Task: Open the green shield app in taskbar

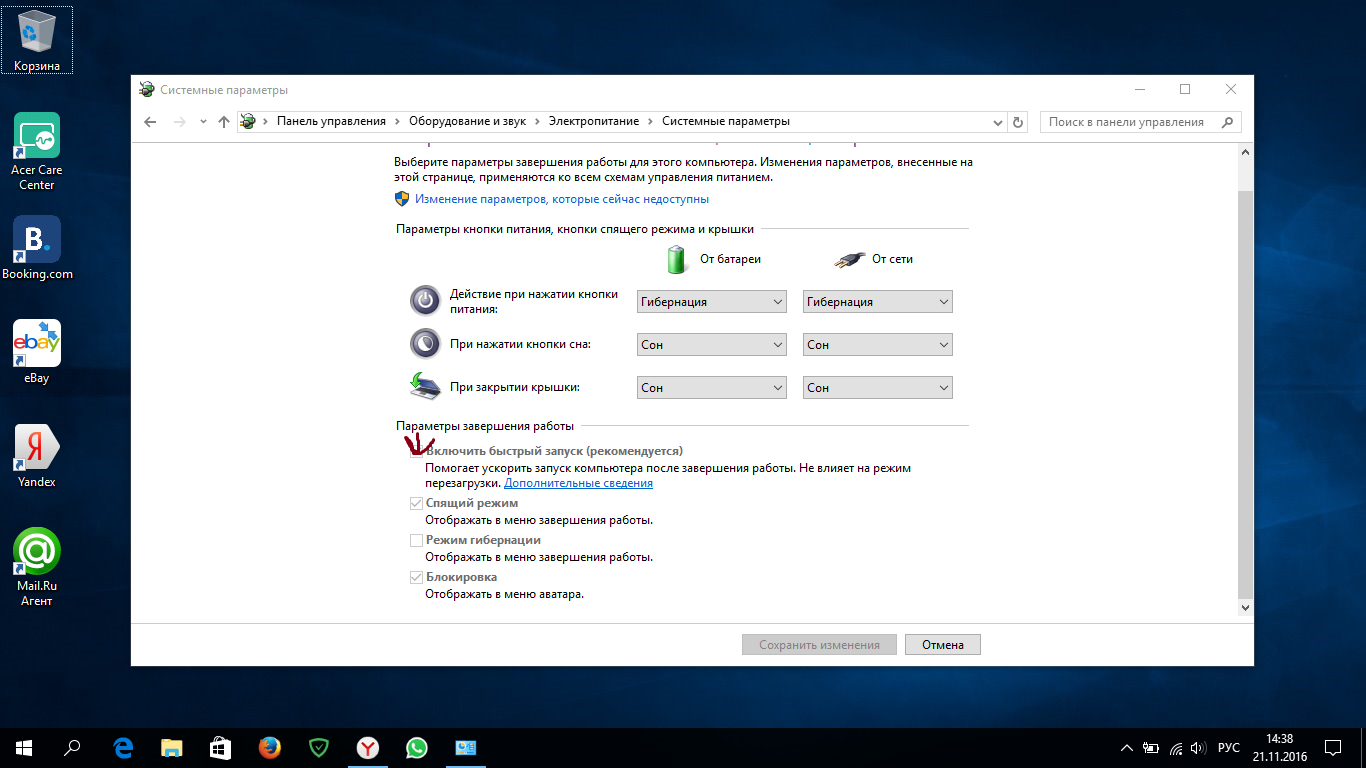Action: [319, 747]
